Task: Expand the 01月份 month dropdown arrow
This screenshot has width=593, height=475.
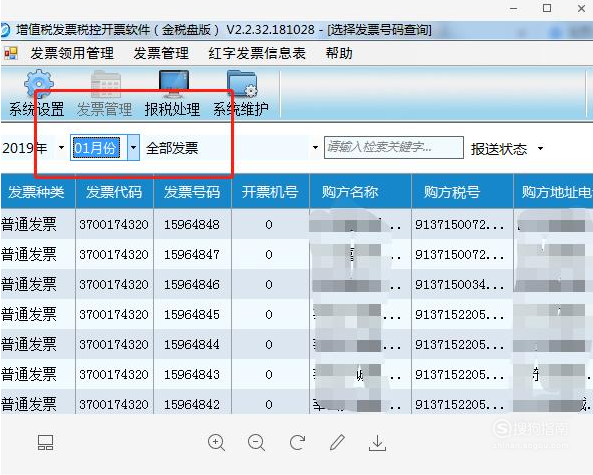Action: (x=133, y=147)
